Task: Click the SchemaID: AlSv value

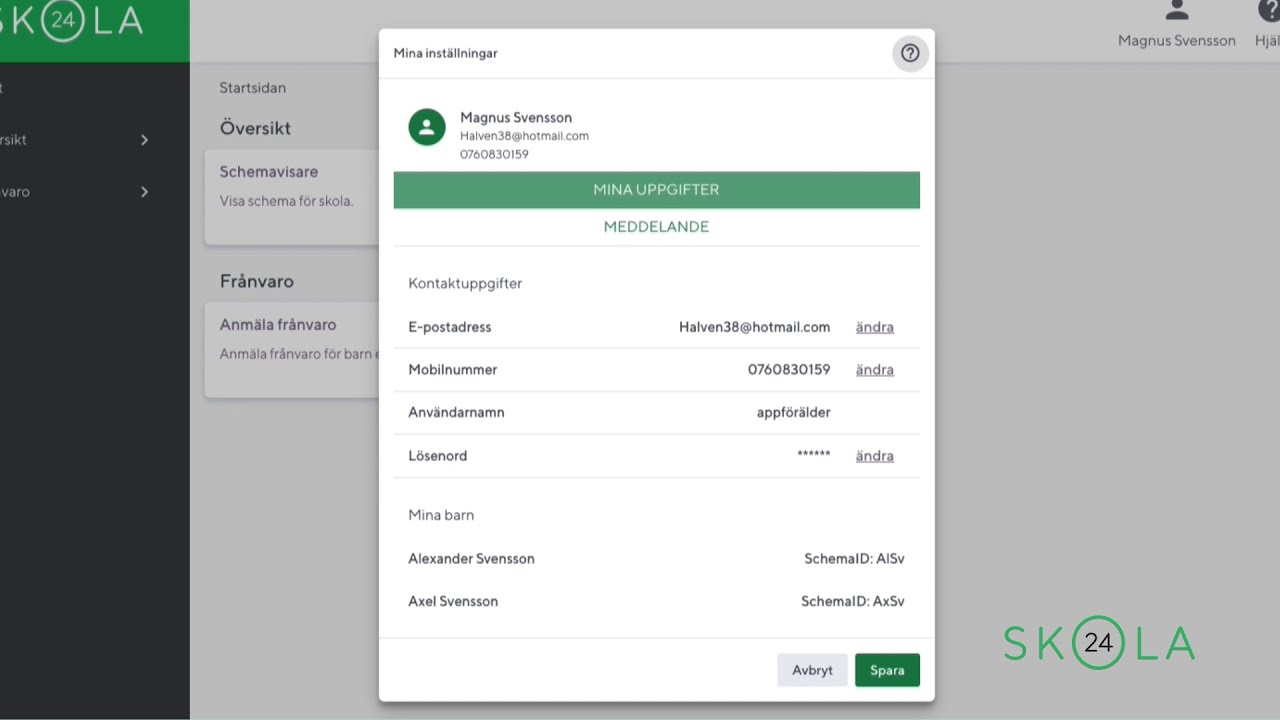Action: coord(854,559)
